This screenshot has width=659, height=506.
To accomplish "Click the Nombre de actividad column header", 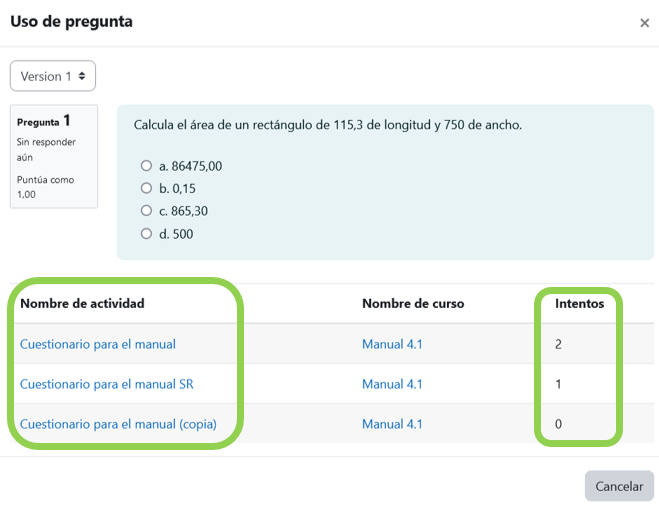I will (x=82, y=303).
